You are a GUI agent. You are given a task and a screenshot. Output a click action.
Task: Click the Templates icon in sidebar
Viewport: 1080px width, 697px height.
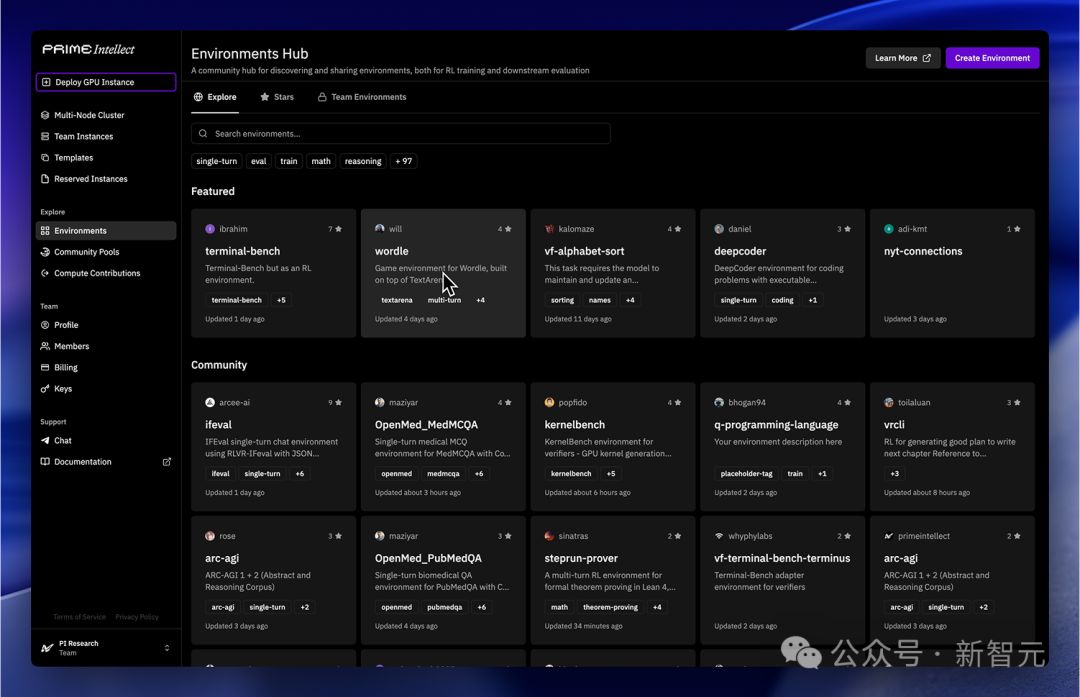45,158
